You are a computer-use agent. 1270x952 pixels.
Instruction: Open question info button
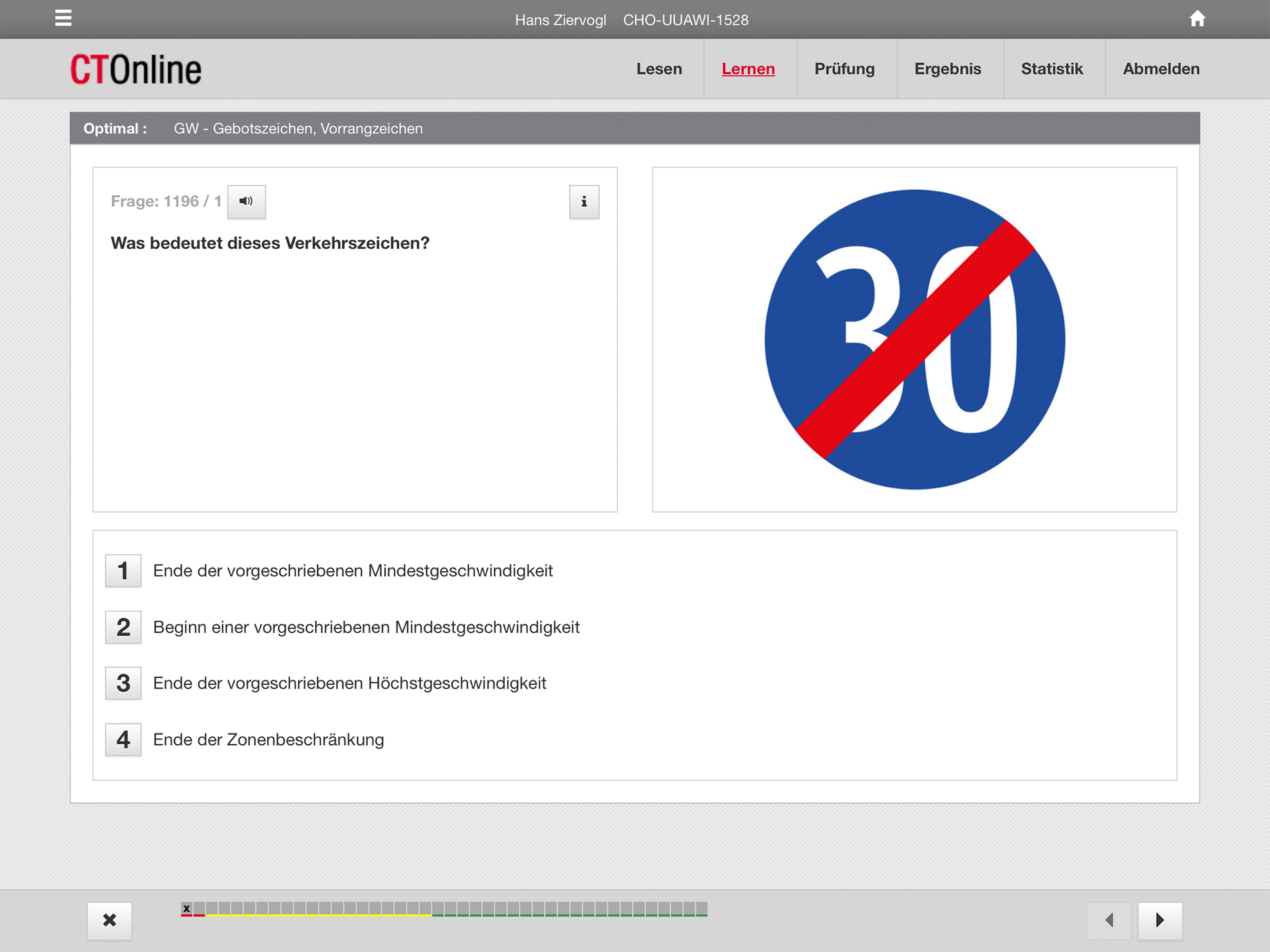click(584, 202)
